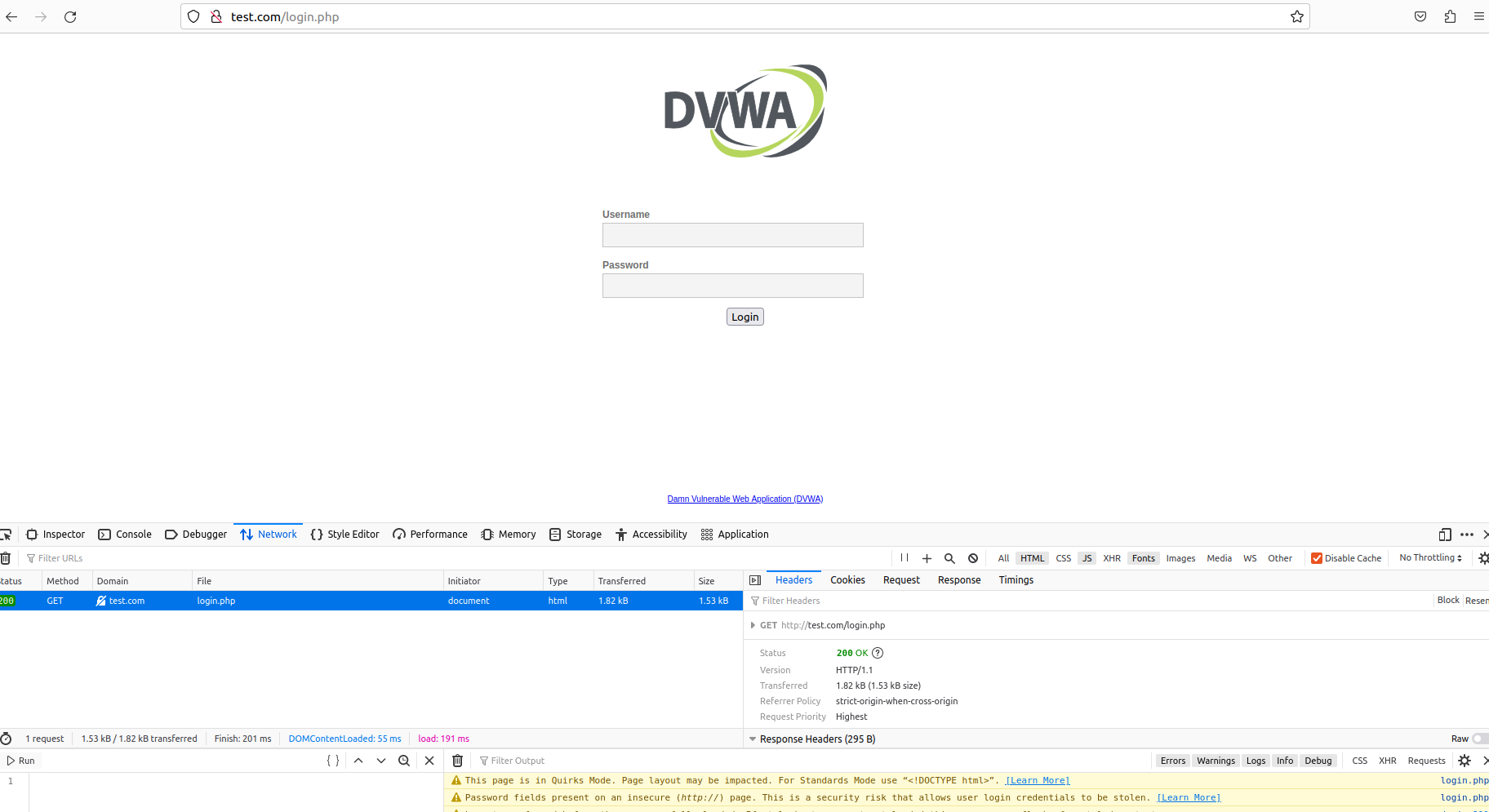Switch to the Console tab
This screenshot has height=812, width=1489.
point(125,535)
